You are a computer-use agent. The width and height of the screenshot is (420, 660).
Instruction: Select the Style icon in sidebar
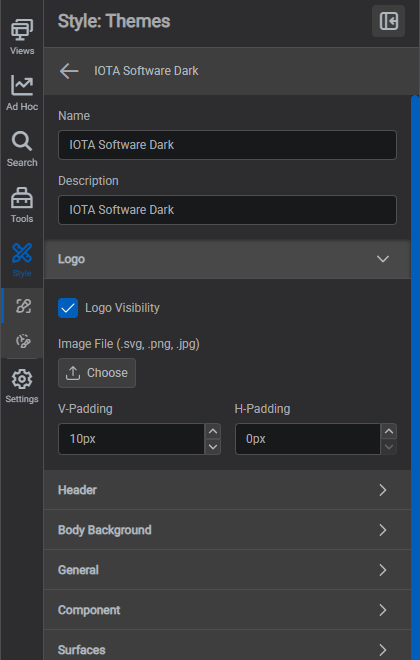(x=22, y=253)
